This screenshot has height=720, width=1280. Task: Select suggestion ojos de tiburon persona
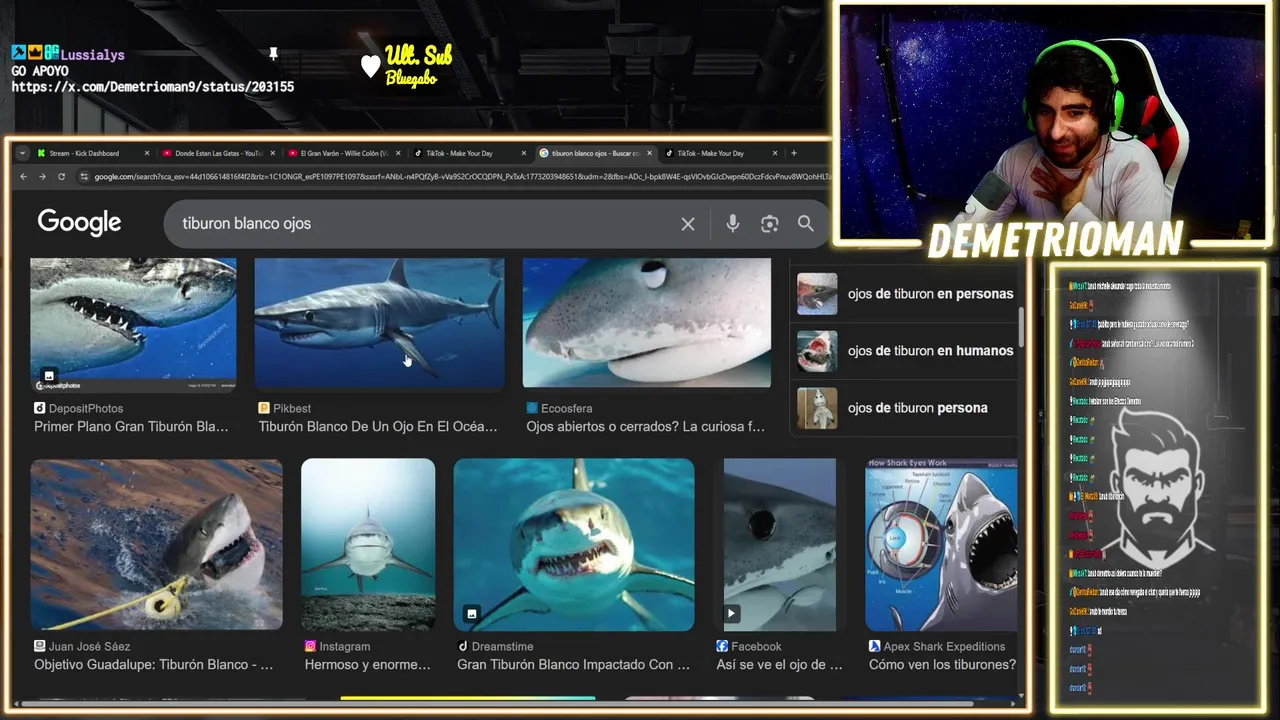(918, 408)
